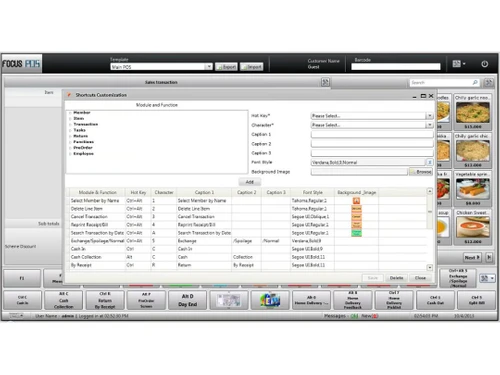Screen dimensions: 500x375
Task: Expand the Employee tree node
Action: click(70, 154)
